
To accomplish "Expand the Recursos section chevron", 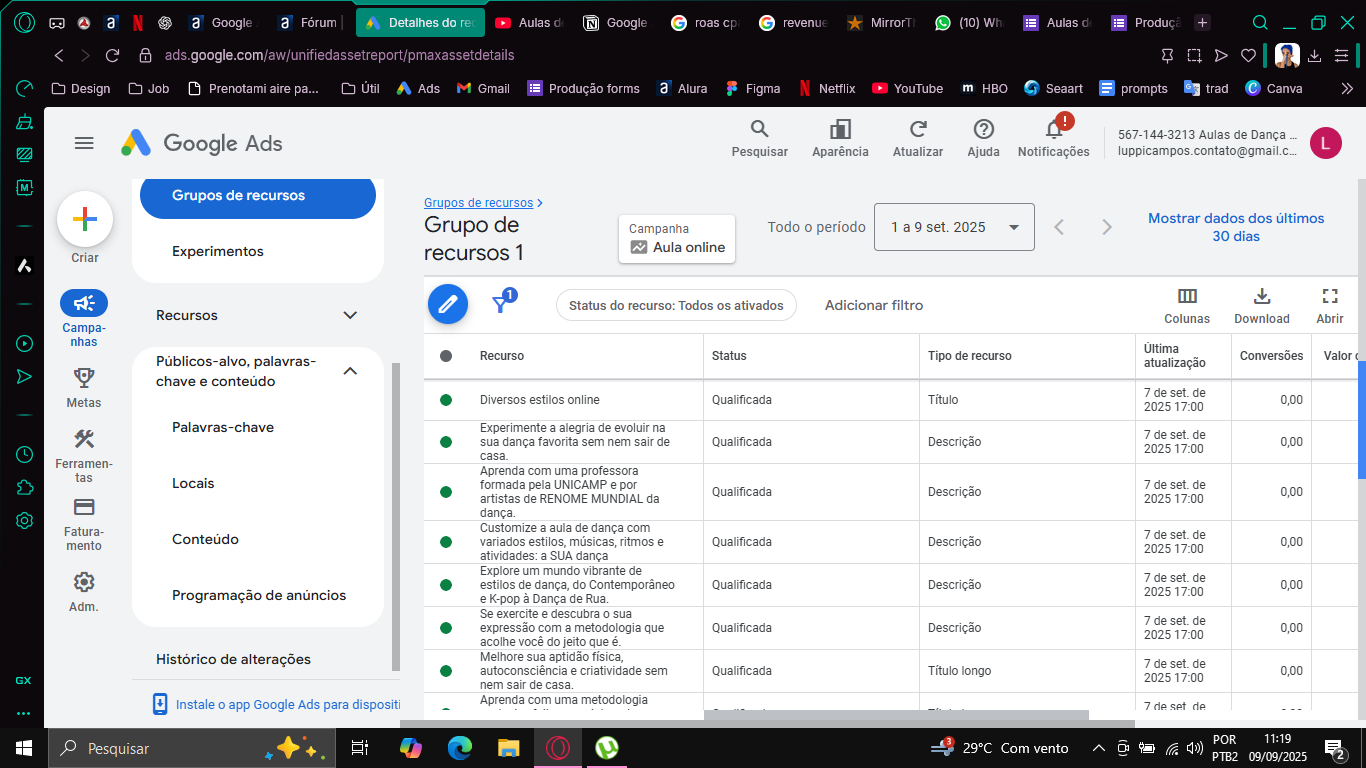I will coord(350,315).
